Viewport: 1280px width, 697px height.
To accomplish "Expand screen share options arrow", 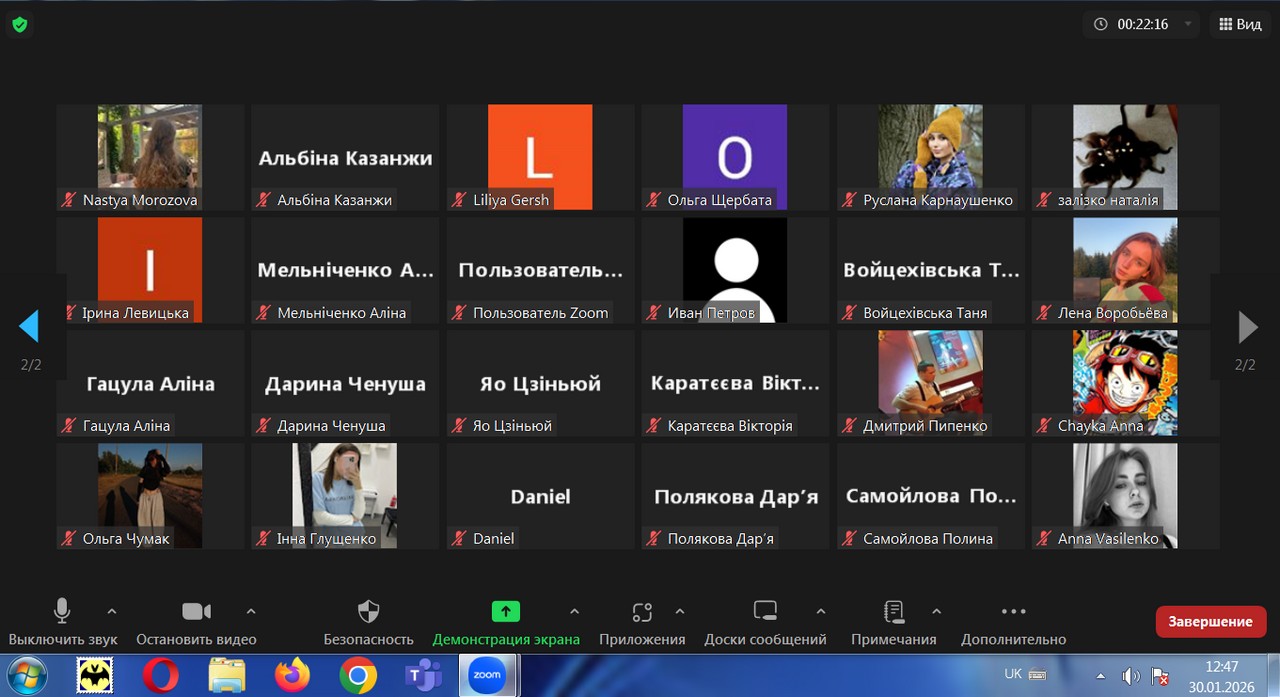I will [574, 611].
